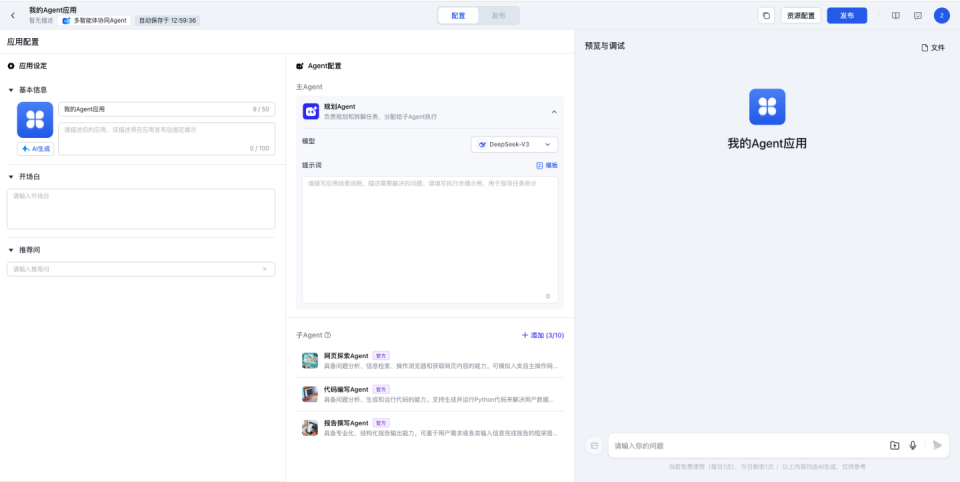Open the feedback message icon in header
The image size is (960, 482).
pos(917,15)
